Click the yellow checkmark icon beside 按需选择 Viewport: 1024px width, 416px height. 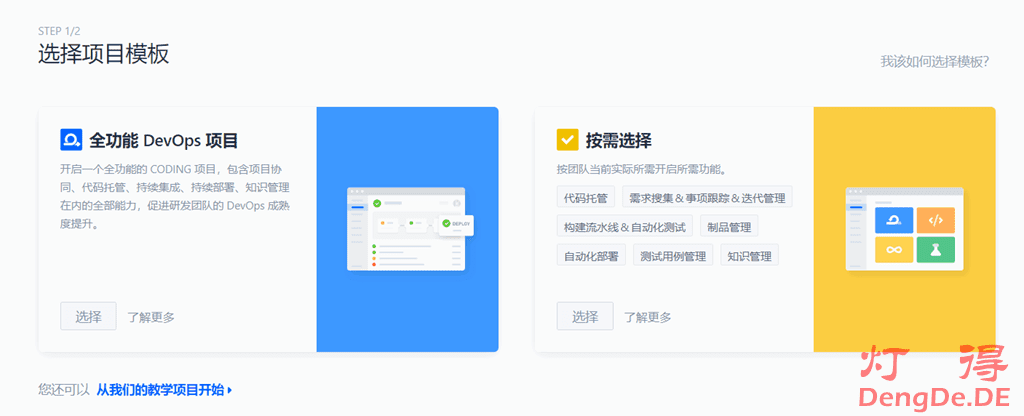pyautogui.click(x=568, y=139)
